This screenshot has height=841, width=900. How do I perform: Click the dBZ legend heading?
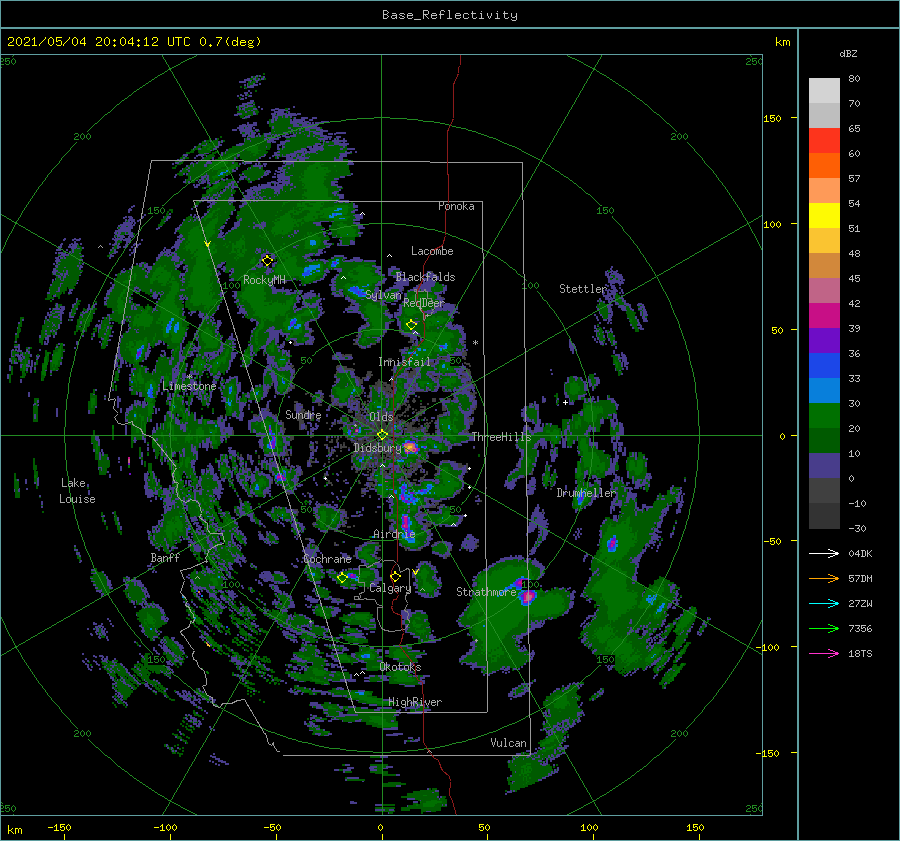point(848,53)
